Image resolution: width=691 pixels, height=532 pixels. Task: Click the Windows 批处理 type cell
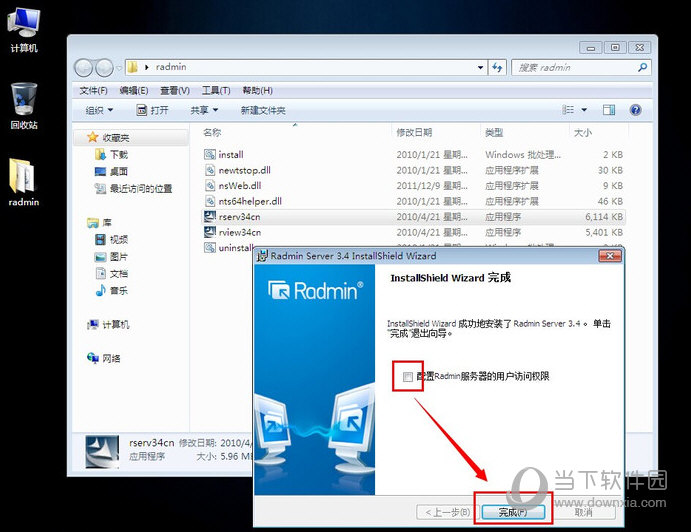(x=523, y=155)
